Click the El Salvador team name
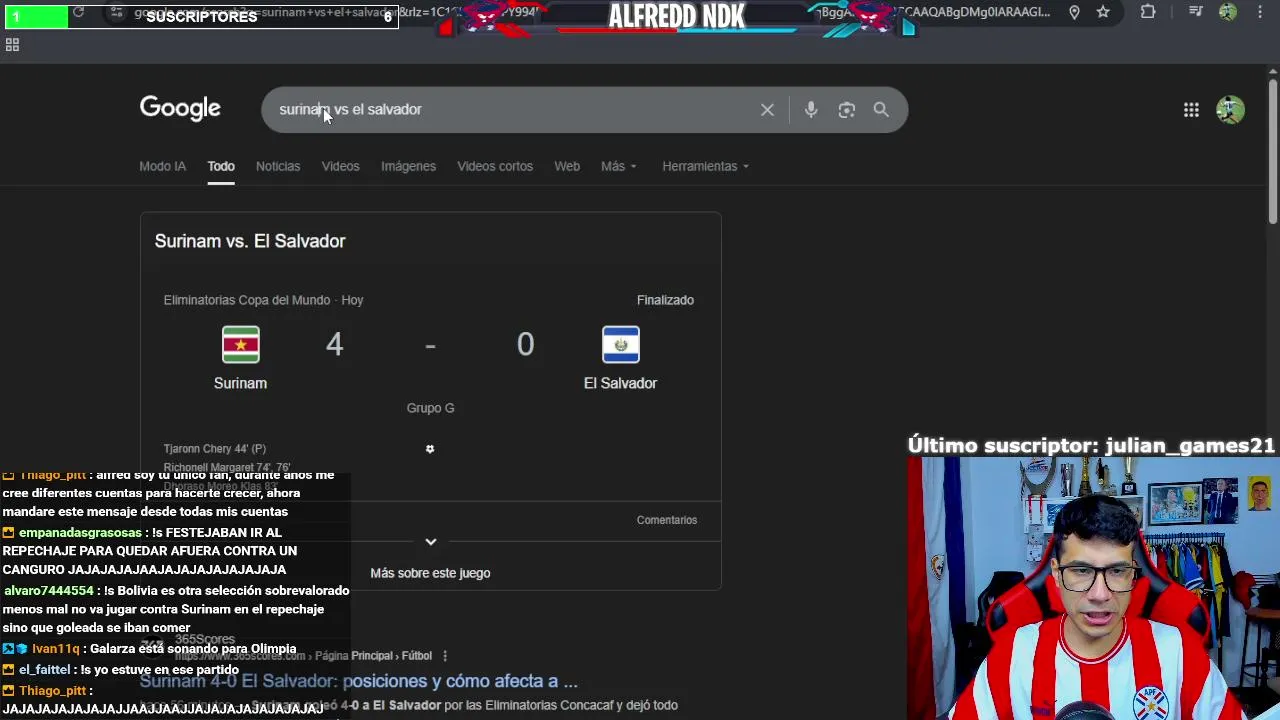 click(620, 383)
